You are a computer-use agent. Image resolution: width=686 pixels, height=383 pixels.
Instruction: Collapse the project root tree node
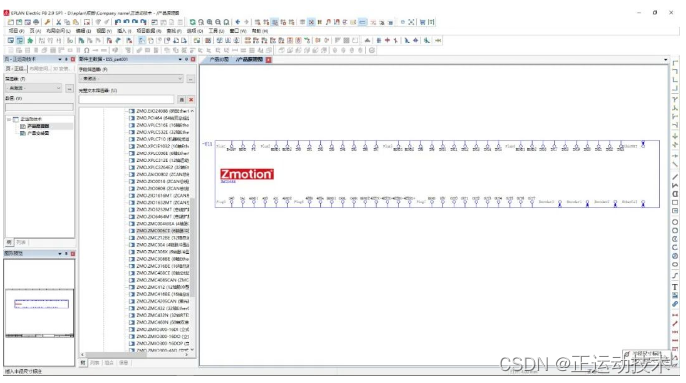click(x=9, y=119)
